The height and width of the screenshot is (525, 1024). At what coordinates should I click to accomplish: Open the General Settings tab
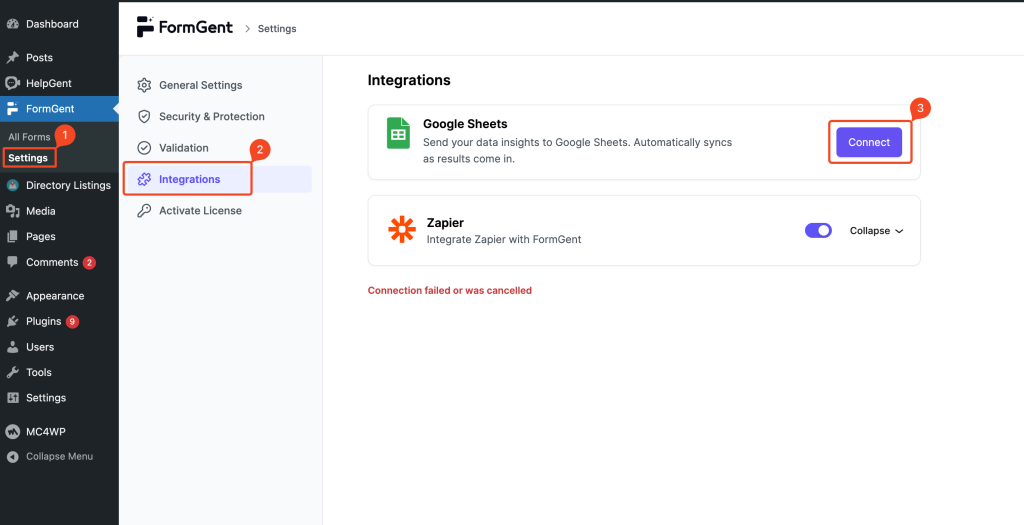click(x=217, y=86)
